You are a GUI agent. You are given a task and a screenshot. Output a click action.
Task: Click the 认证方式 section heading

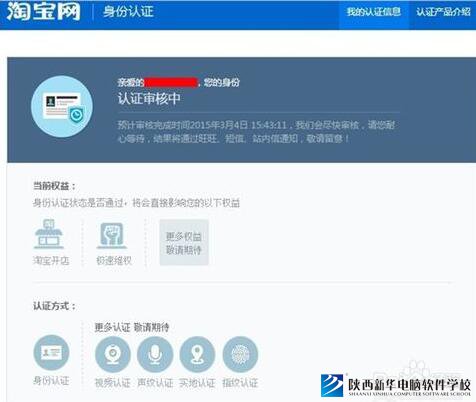pyautogui.click(x=54, y=306)
